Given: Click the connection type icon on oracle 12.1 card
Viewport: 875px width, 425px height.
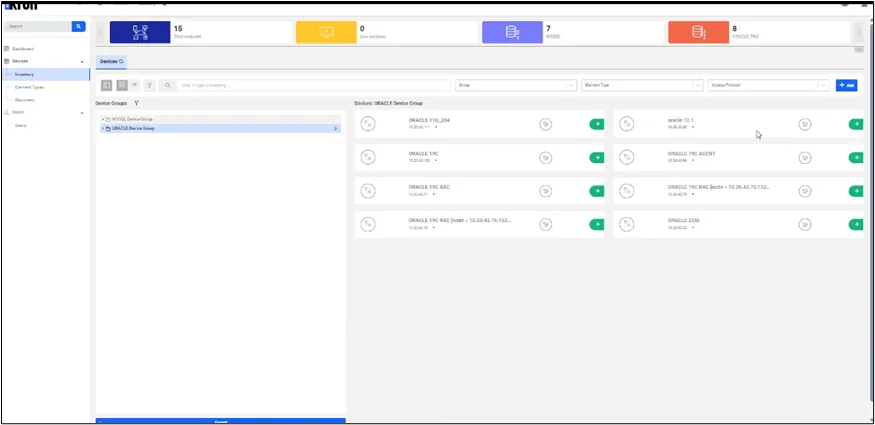Looking at the screenshot, I should click(x=805, y=124).
